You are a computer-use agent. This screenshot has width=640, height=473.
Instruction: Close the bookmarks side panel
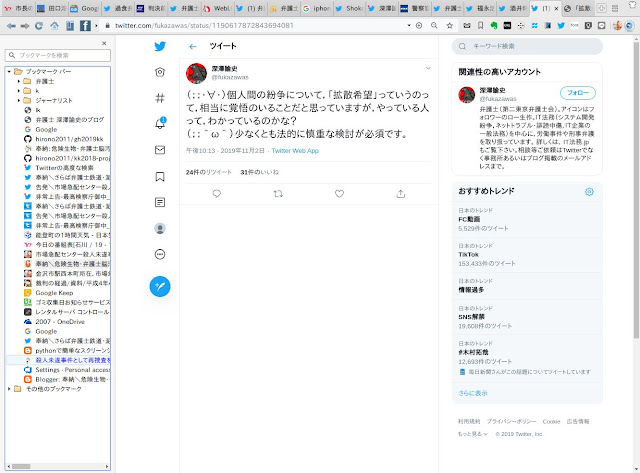pyautogui.click(x=104, y=43)
